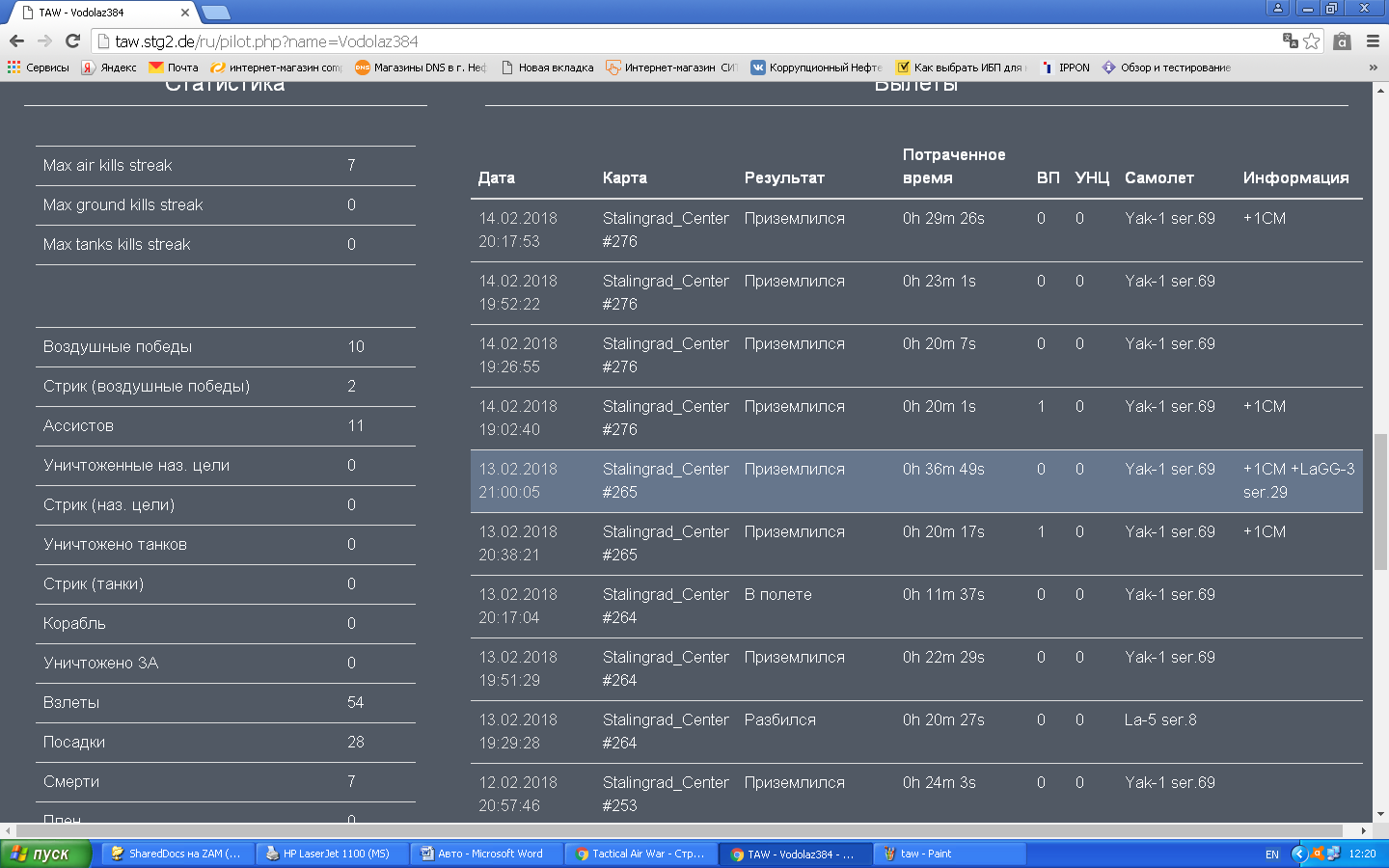Click the Дата column header
This screenshot has height=868, width=1389.
[x=497, y=177]
